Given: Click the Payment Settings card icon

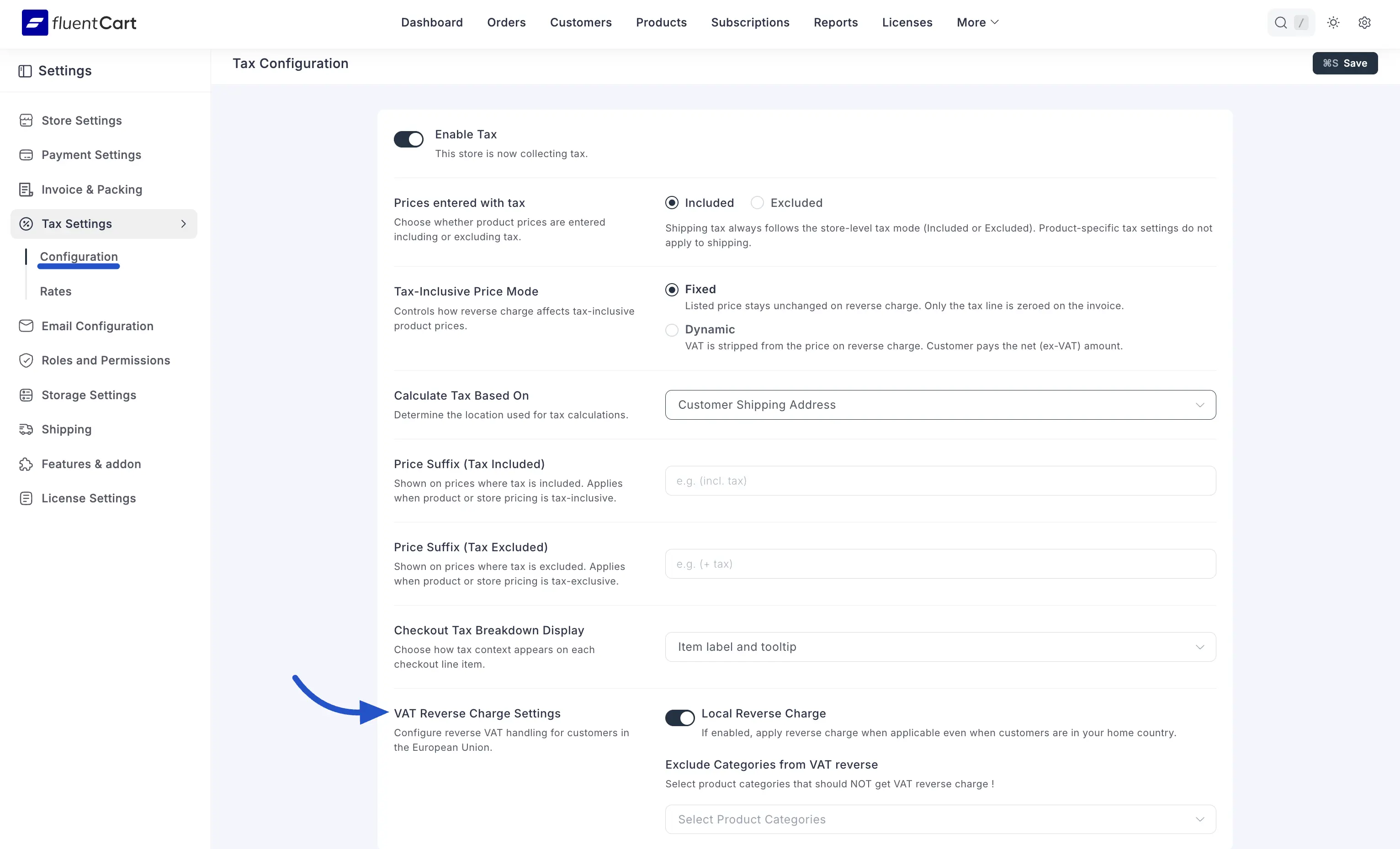Looking at the screenshot, I should 26,155.
